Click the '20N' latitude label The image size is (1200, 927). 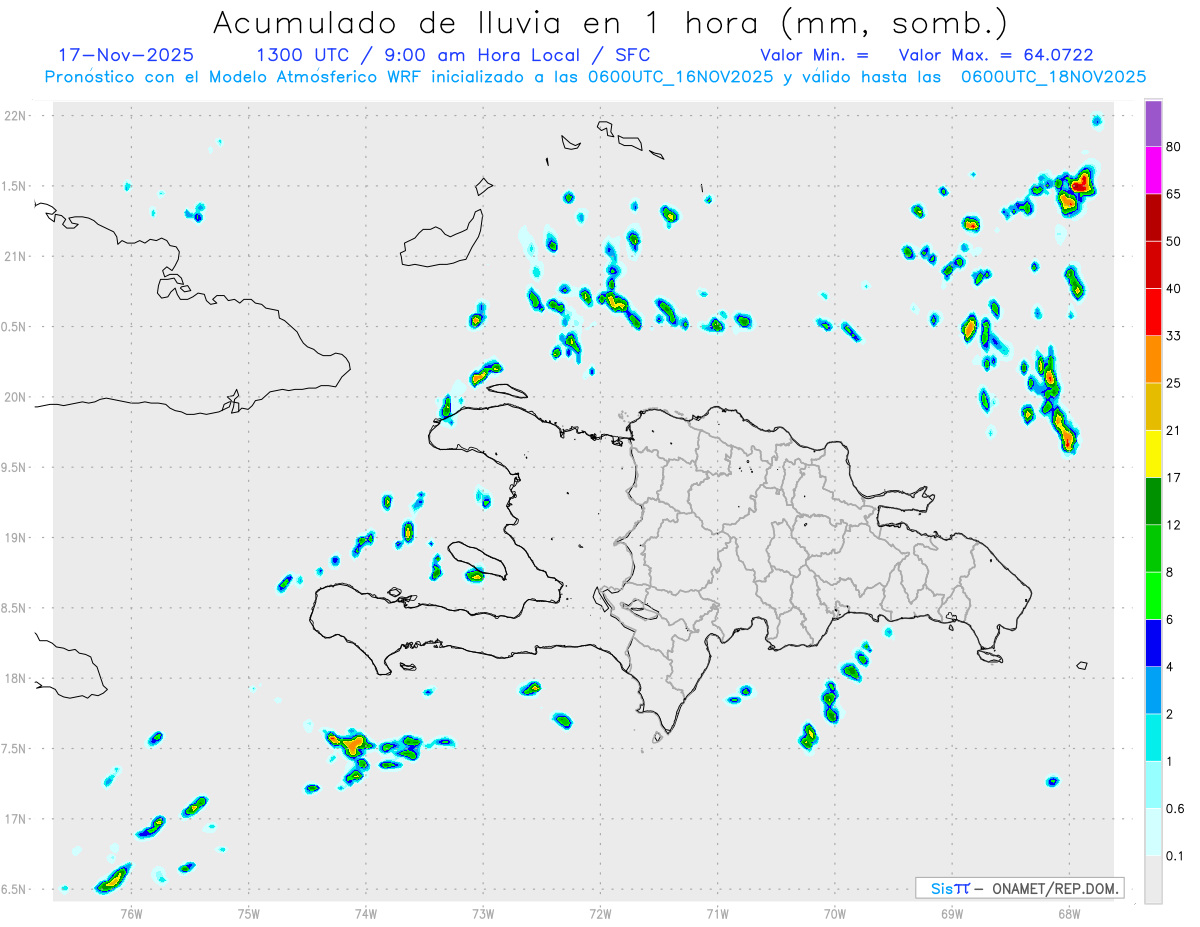(15, 397)
